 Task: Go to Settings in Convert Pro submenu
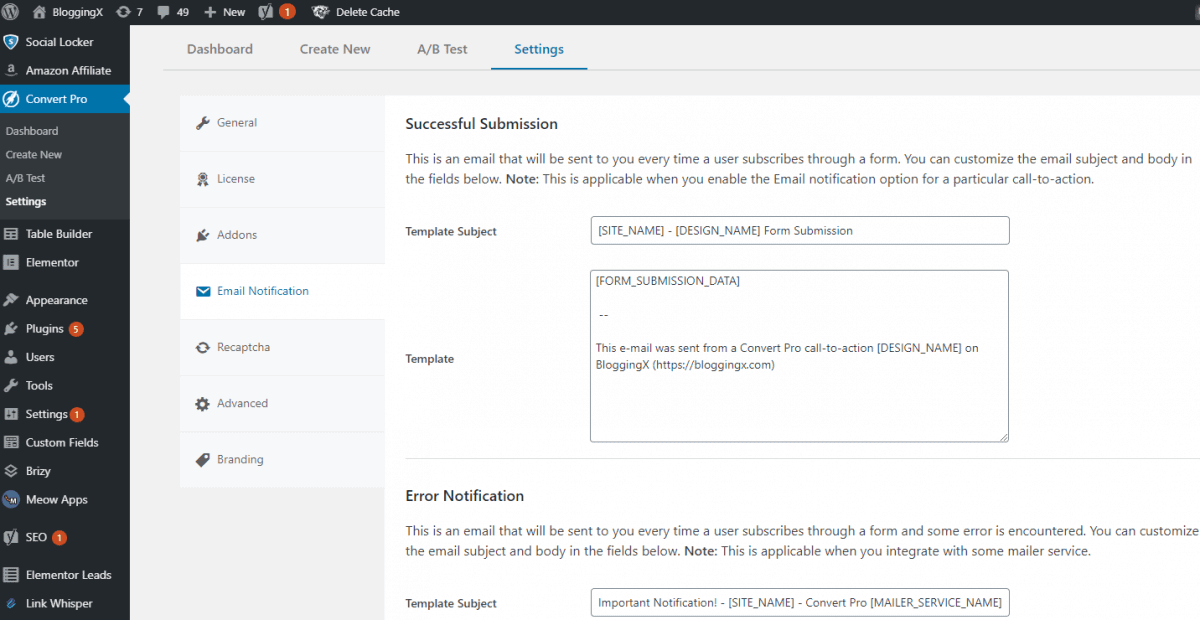point(26,202)
